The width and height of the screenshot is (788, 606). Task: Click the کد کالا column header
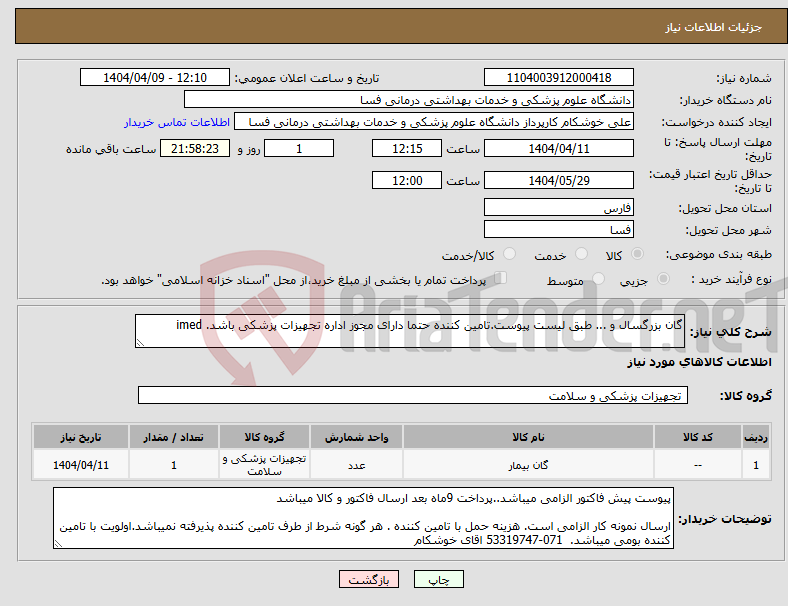tap(698, 437)
